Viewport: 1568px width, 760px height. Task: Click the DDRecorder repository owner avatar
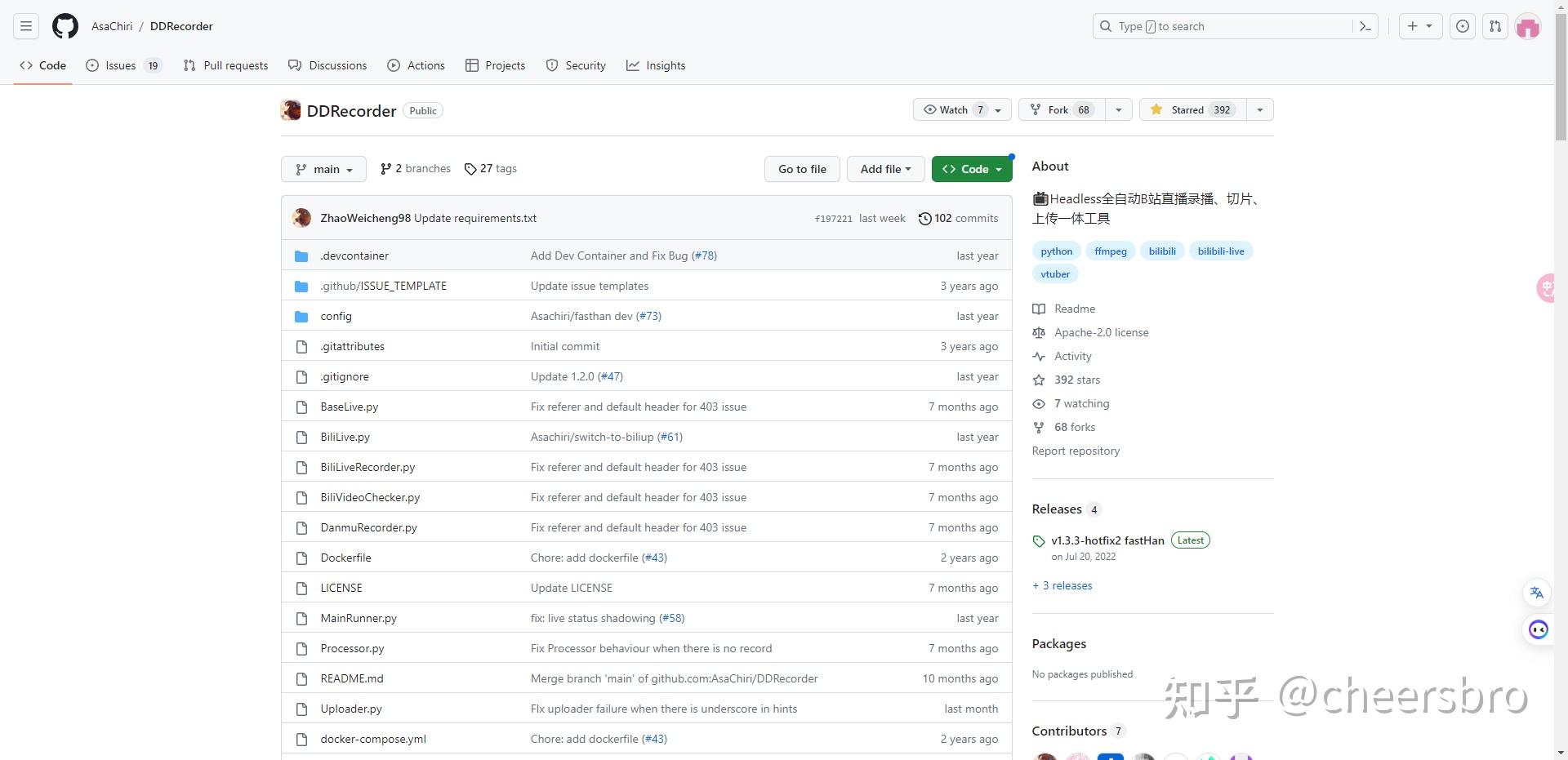point(291,110)
